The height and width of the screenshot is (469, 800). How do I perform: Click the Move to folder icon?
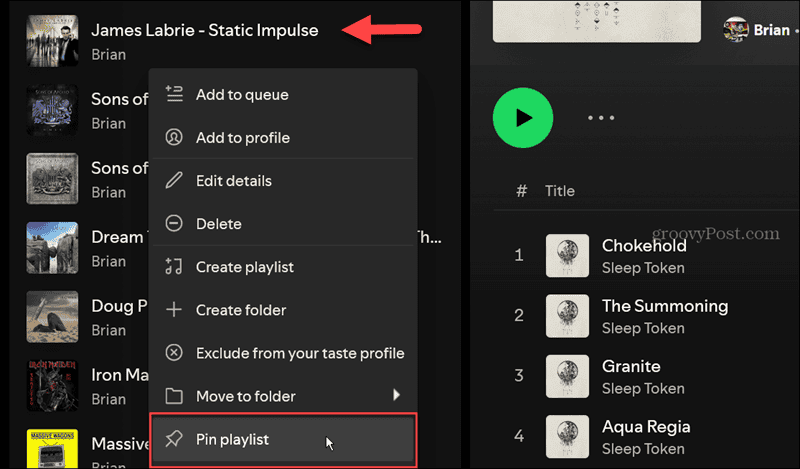174,396
